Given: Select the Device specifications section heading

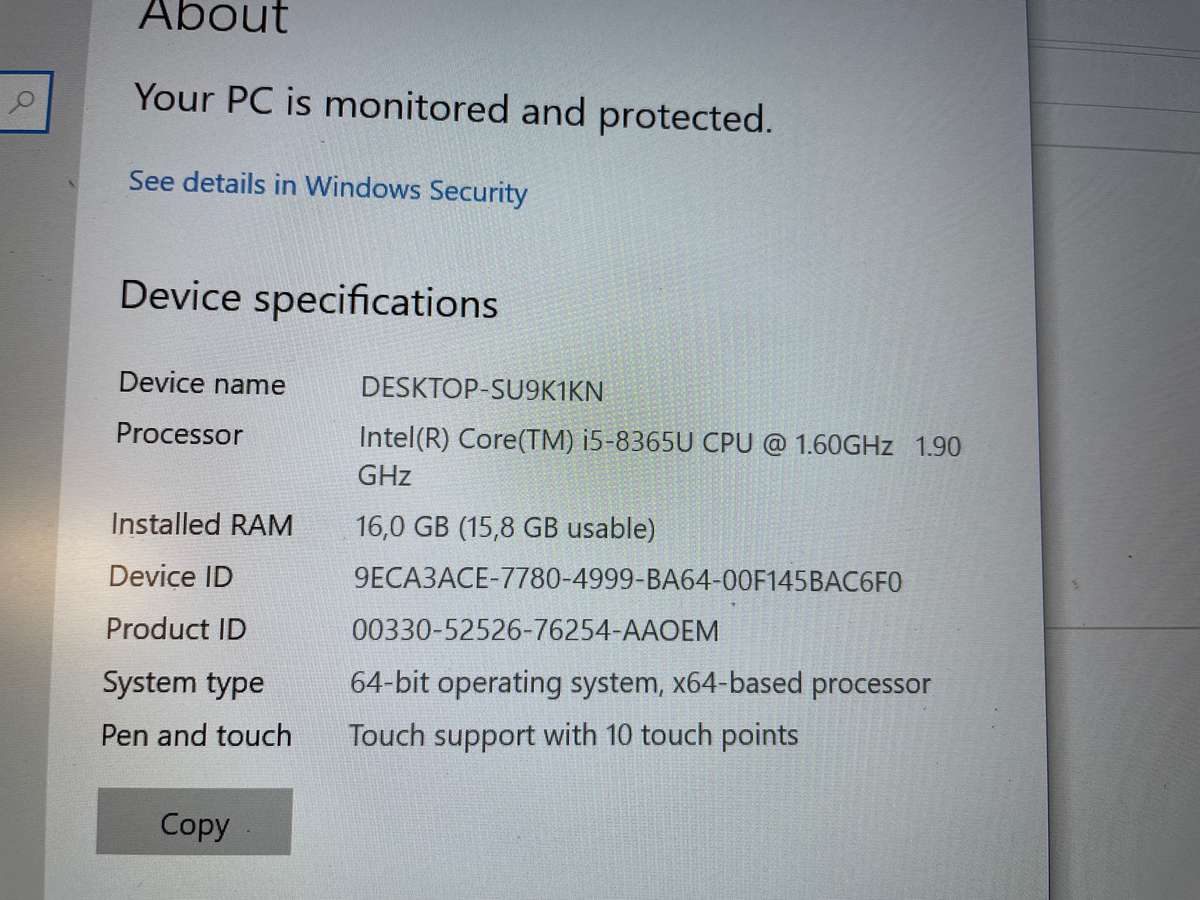Looking at the screenshot, I should coord(308,300).
